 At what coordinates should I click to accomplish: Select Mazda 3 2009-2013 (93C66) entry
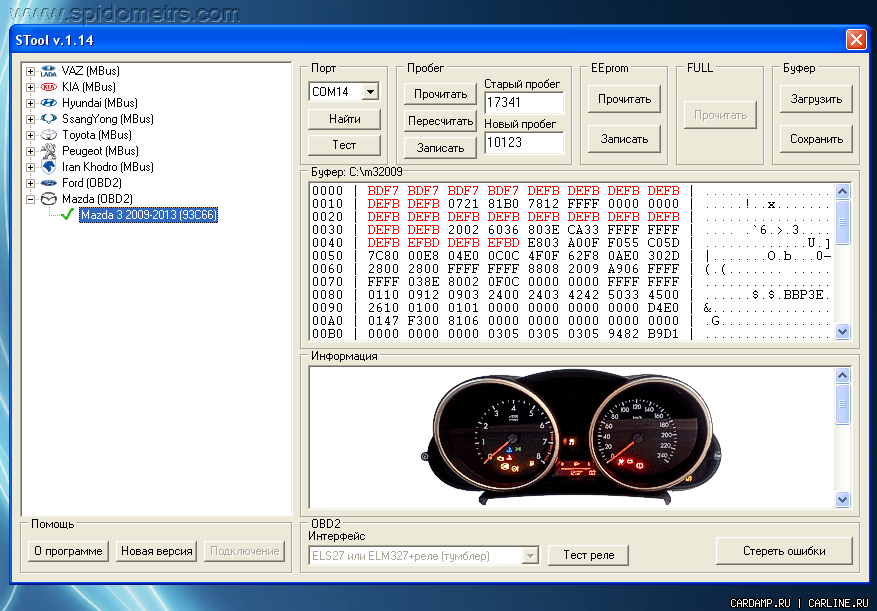[x=148, y=215]
